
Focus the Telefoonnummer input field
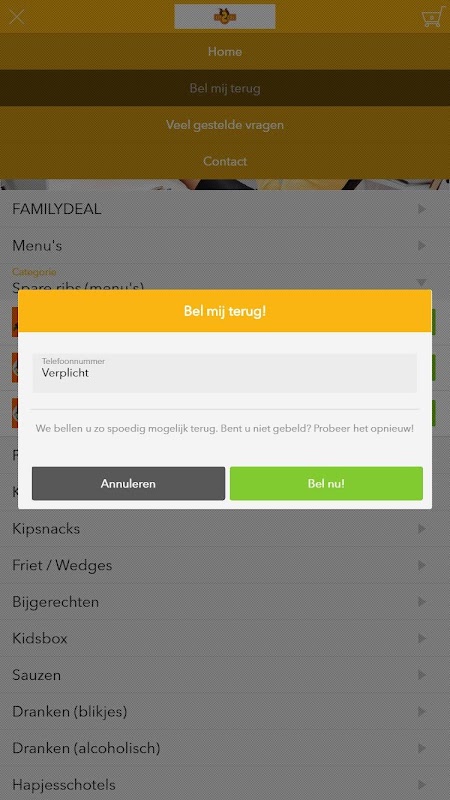pyautogui.click(x=224, y=373)
